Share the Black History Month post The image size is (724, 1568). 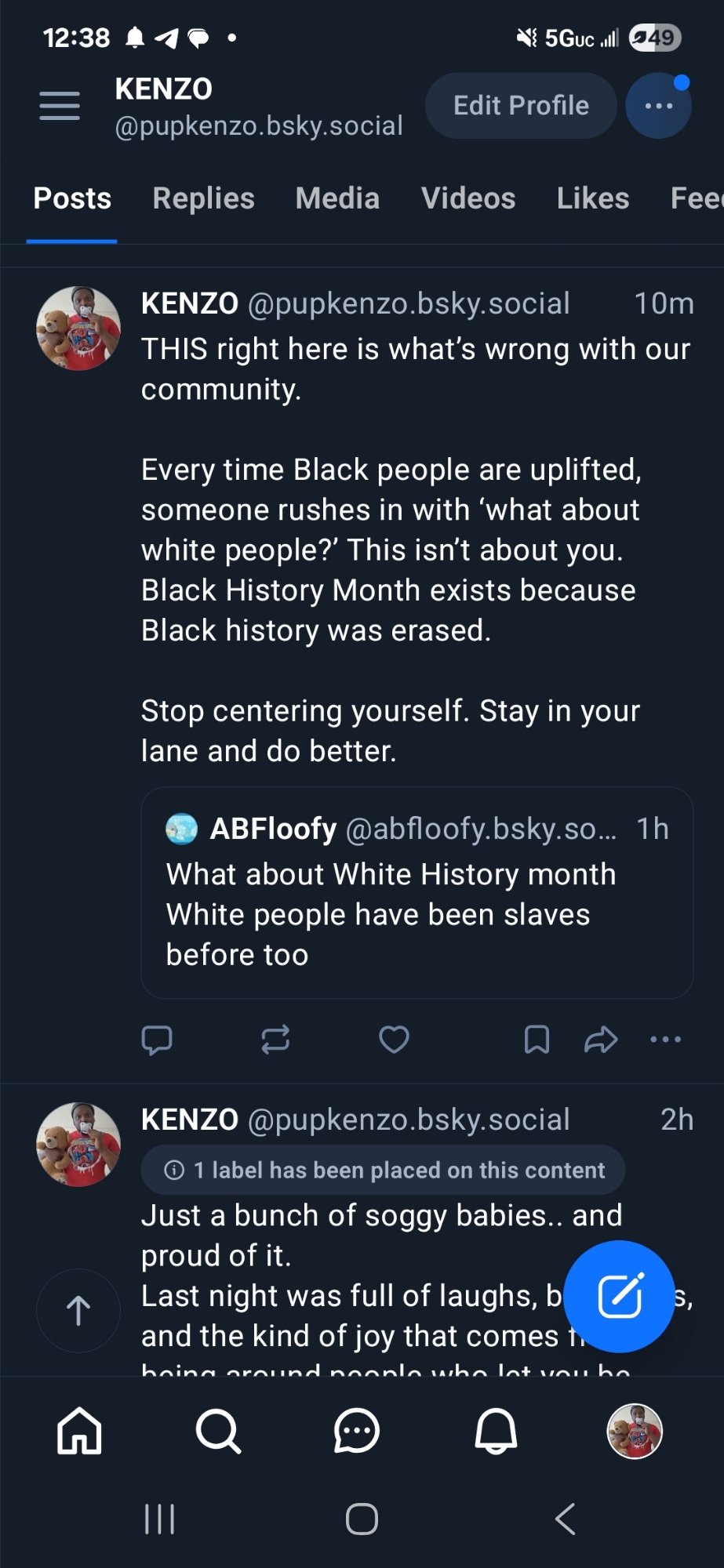pyautogui.click(x=601, y=1040)
